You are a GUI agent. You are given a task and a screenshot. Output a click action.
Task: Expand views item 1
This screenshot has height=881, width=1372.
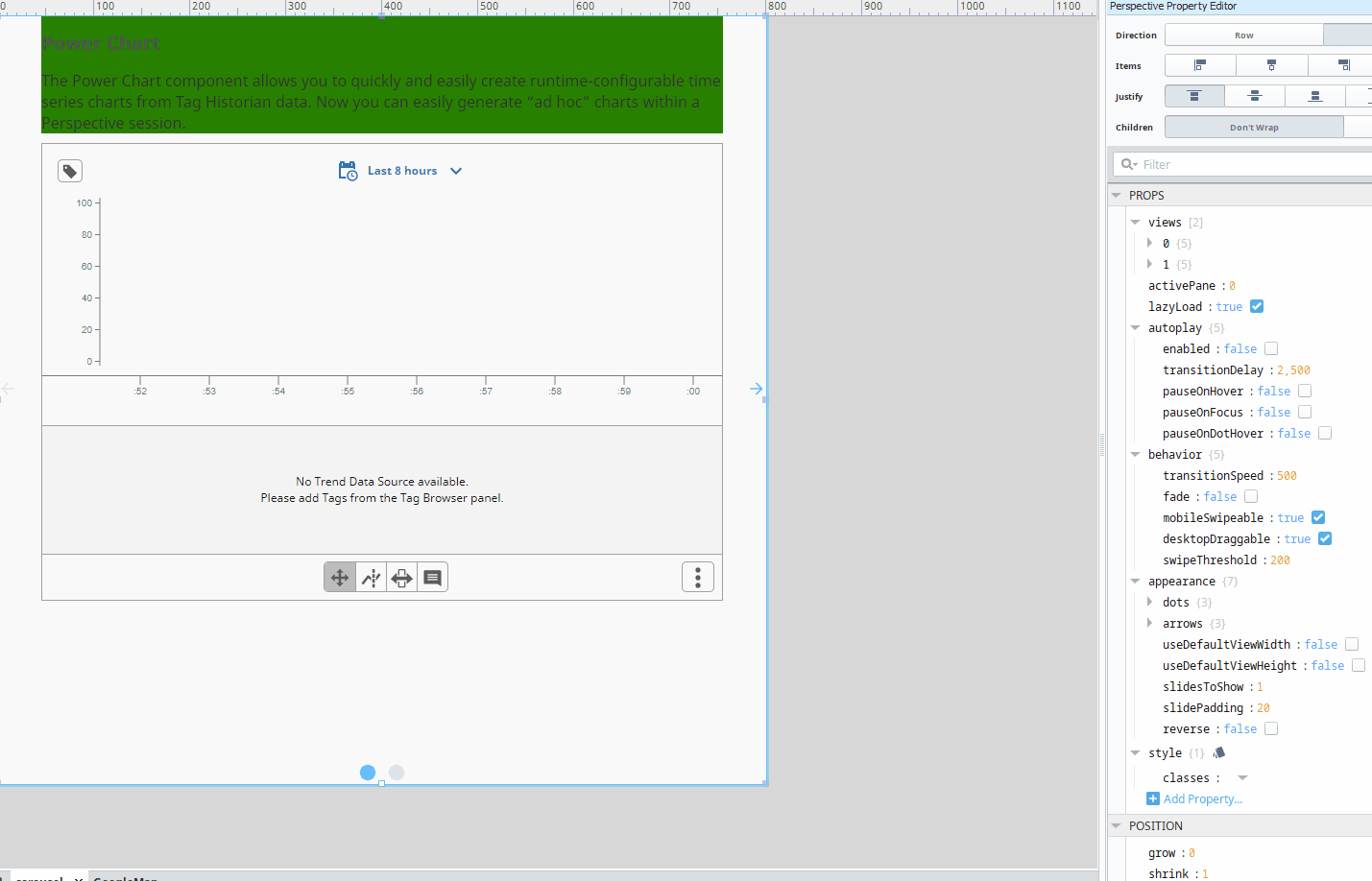click(x=1149, y=264)
